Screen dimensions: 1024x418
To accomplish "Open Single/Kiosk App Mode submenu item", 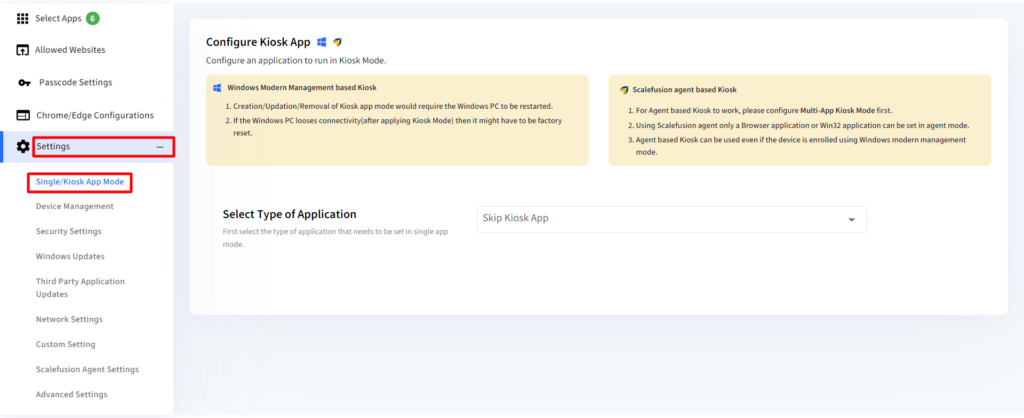I will coord(80,182).
